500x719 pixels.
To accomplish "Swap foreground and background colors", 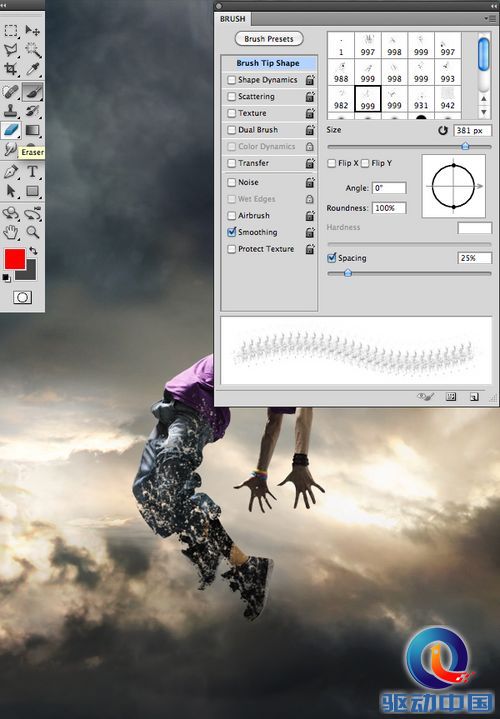I will 33,251.
